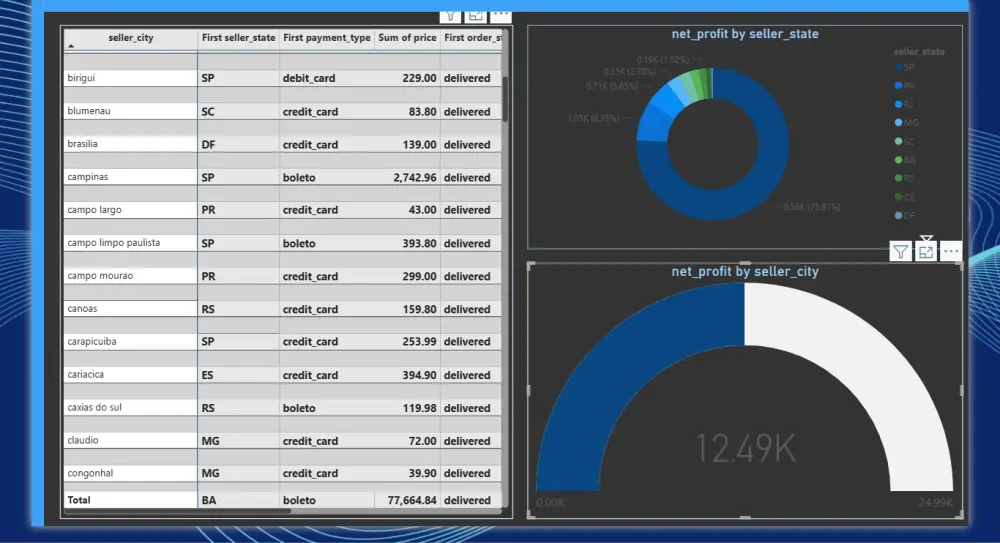The height and width of the screenshot is (543, 1000).
Task: Click credit_card in the claudio row
Action: point(311,441)
